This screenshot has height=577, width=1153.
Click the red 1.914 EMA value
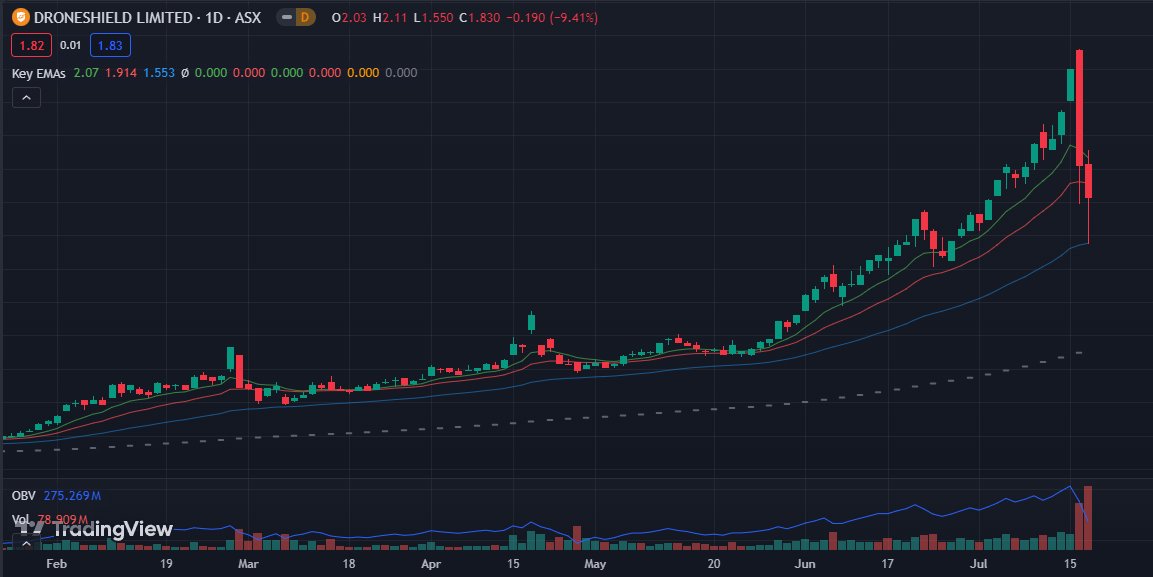121,73
